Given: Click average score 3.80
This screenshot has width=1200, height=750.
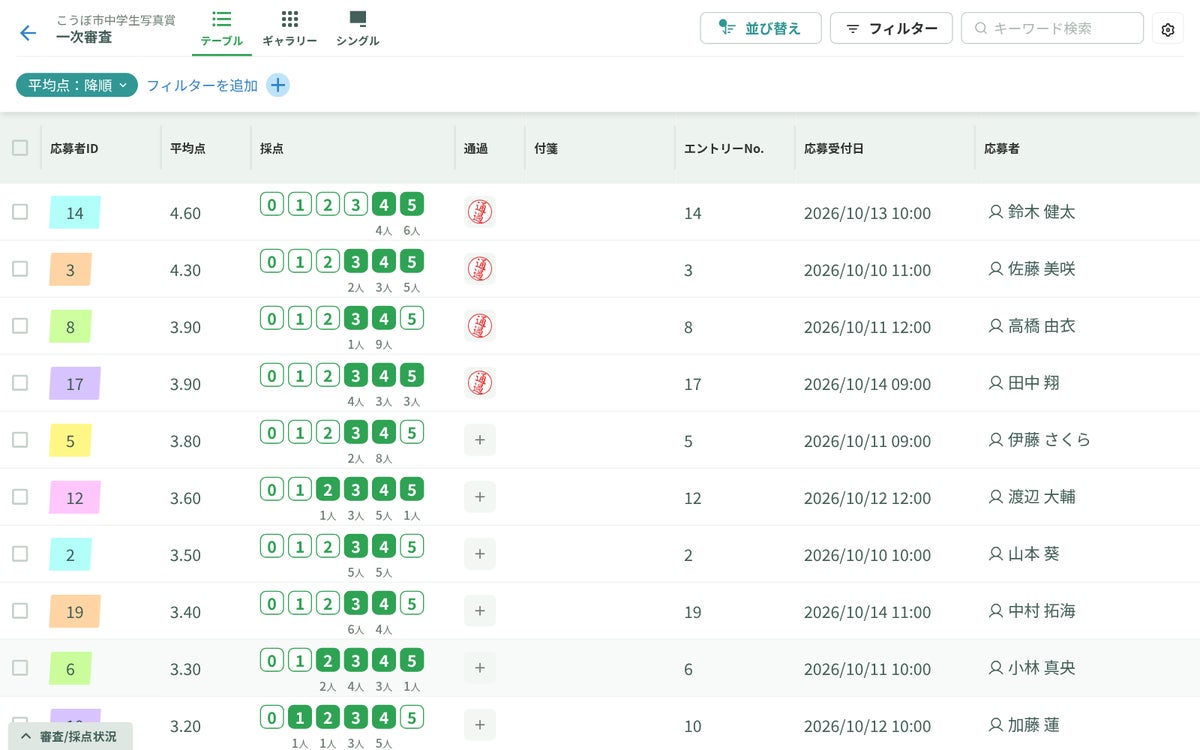Looking at the screenshot, I should [185, 441].
